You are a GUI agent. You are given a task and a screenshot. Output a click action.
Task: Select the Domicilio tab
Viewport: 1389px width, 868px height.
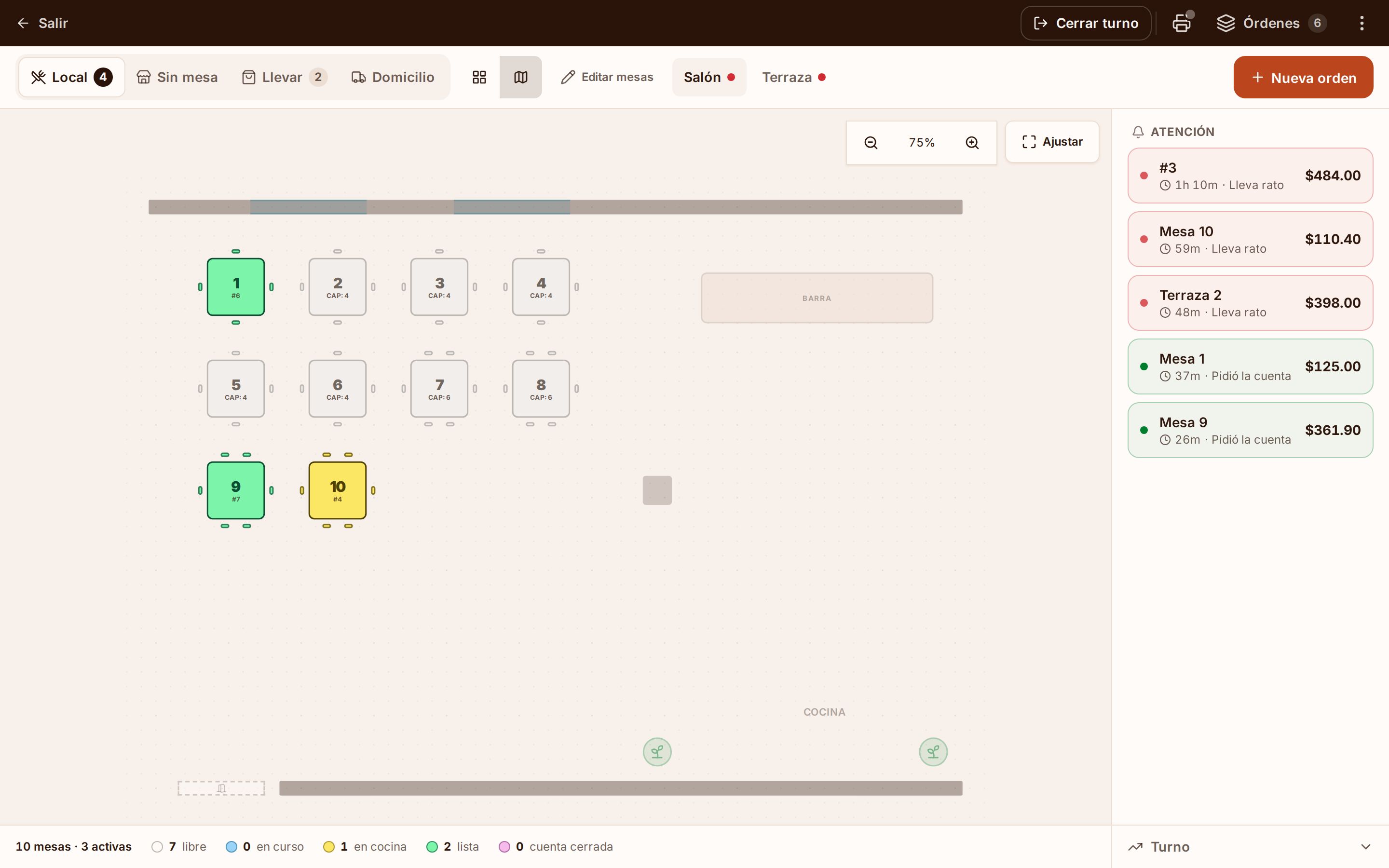tap(393, 77)
